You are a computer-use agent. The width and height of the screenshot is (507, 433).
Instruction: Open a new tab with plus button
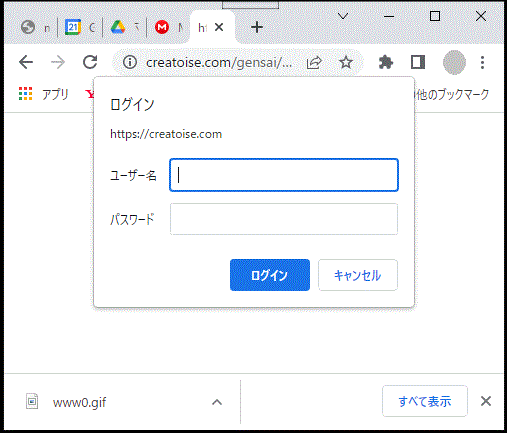257,27
